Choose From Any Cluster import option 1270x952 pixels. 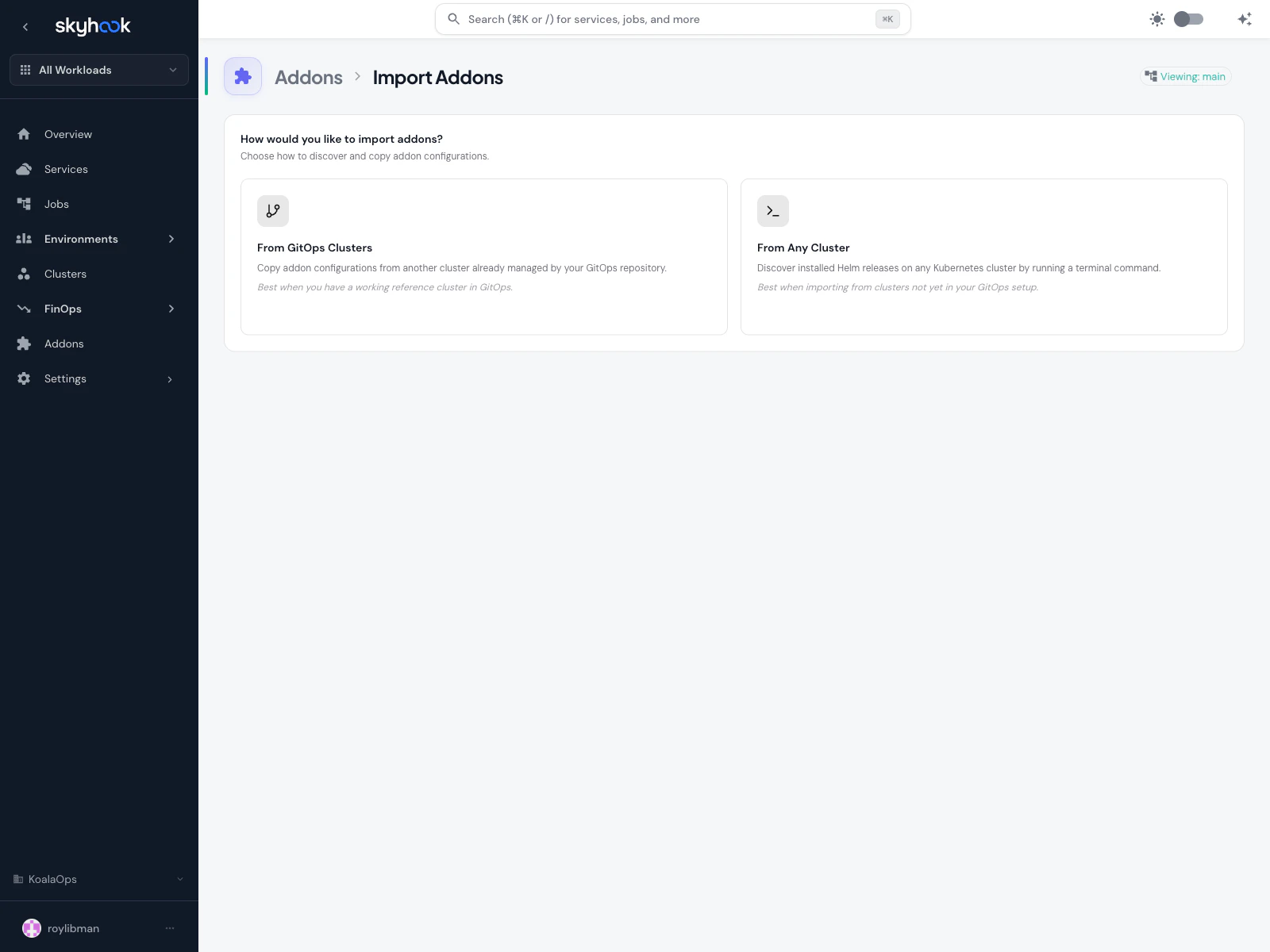(983, 256)
